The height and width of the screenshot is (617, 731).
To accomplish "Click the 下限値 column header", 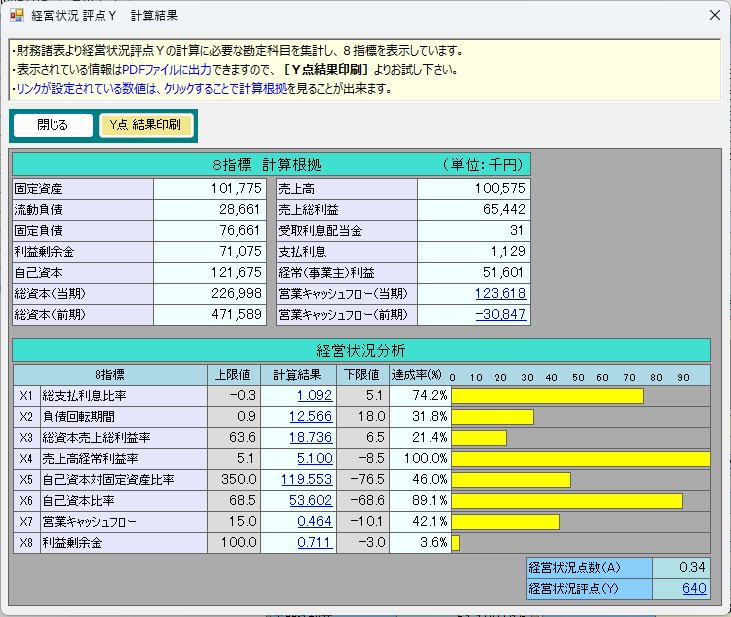I will click(363, 375).
